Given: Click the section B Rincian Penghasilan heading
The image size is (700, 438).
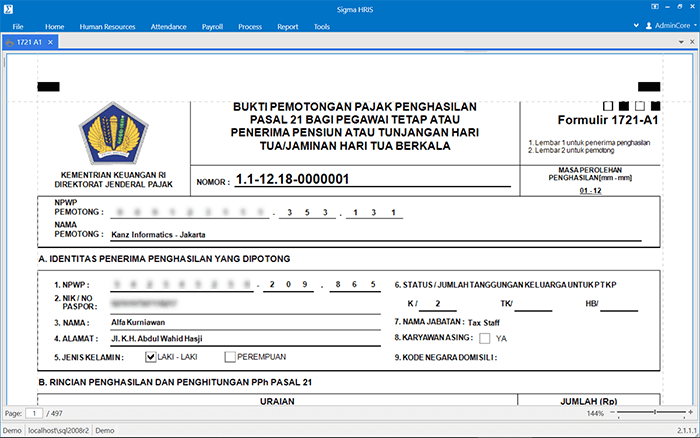Looking at the screenshot, I should point(175,382).
